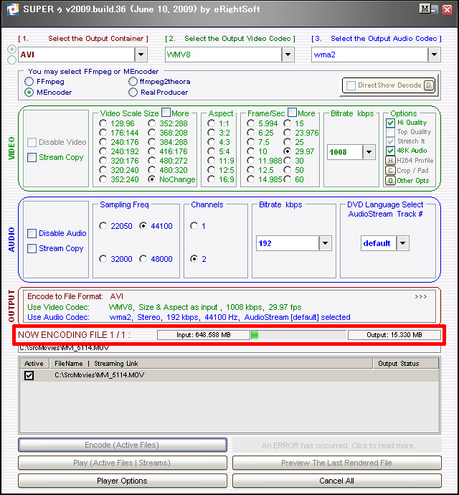Select the WM_5114.MOV file row
The image size is (459, 495).
tap(229, 375)
